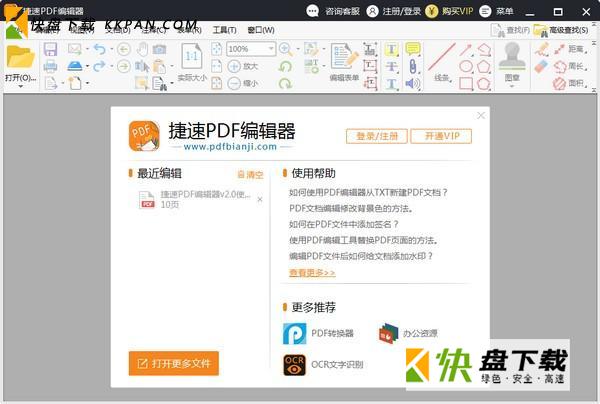Expand the 打开(O) dropdown arrow
The height and width of the screenshot is (404, 600).
(20, 86)
